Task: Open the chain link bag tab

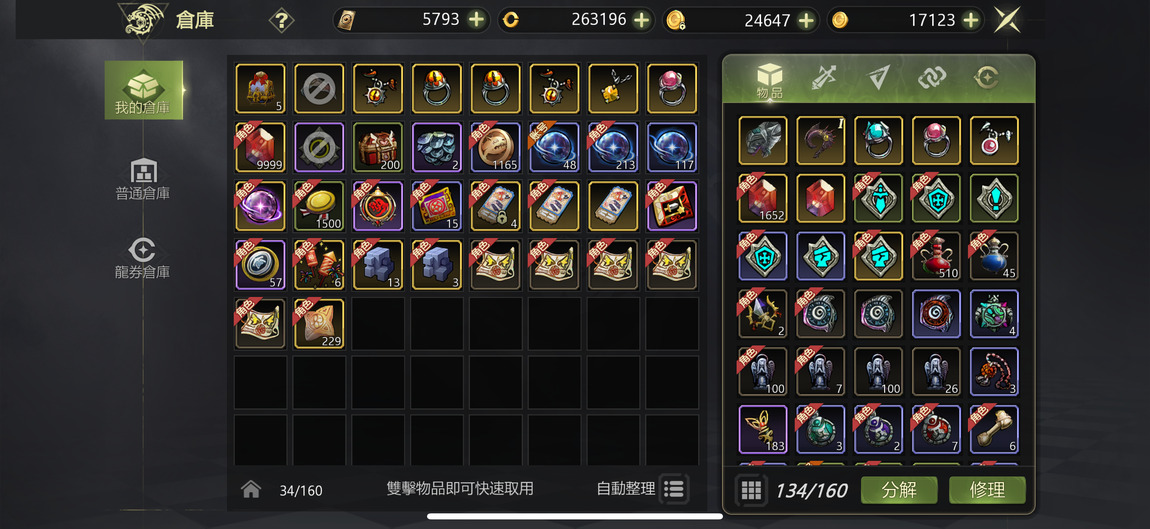Action: pyautogui.click(x=931, y=77)
